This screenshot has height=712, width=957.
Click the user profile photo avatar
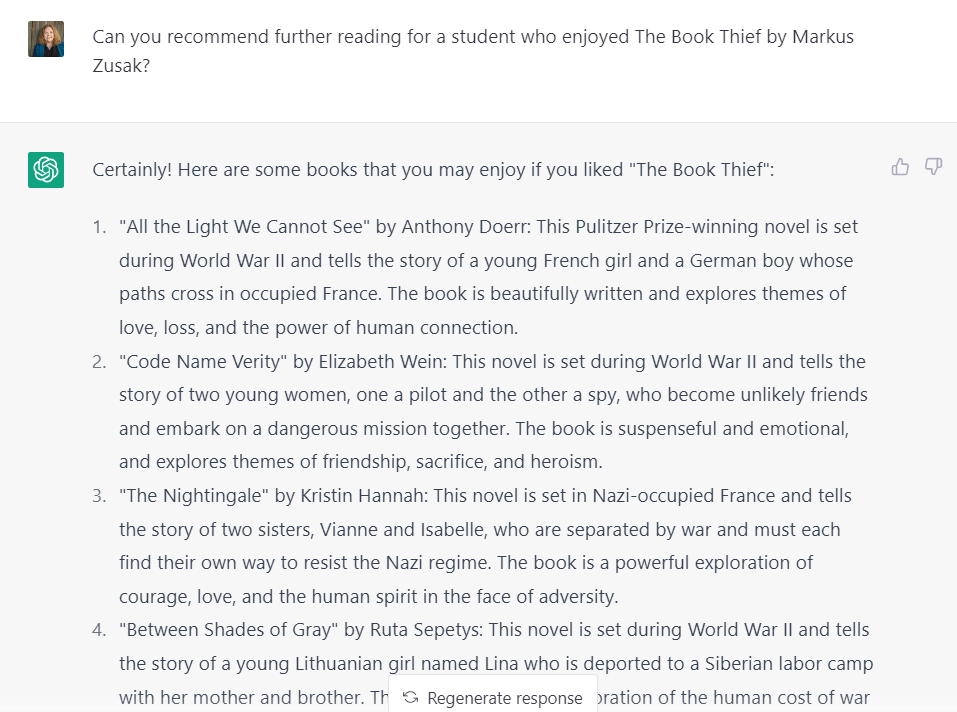[x=46, y=39]
